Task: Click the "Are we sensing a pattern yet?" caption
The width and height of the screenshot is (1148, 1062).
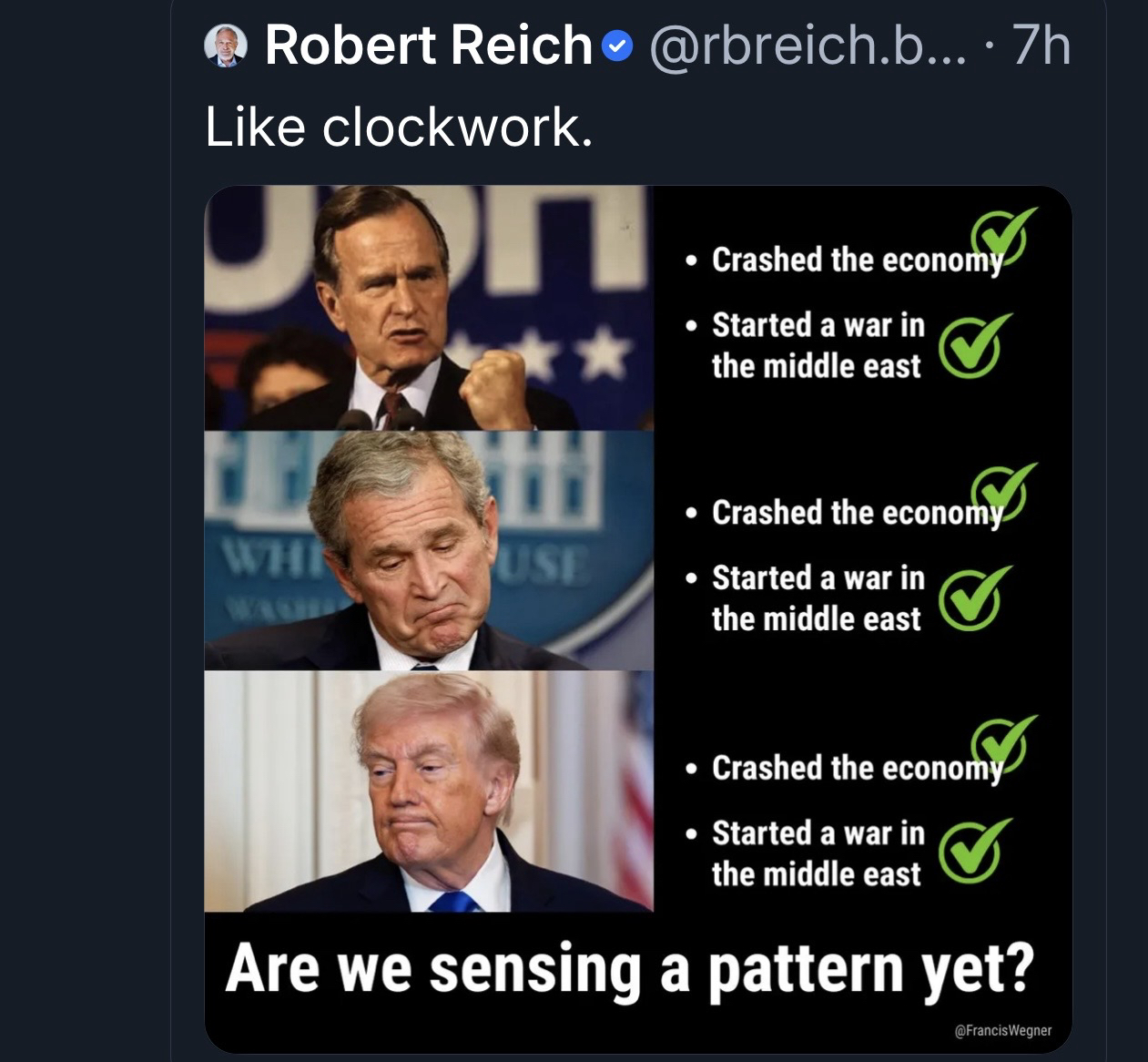Action: tap(629, 969)
